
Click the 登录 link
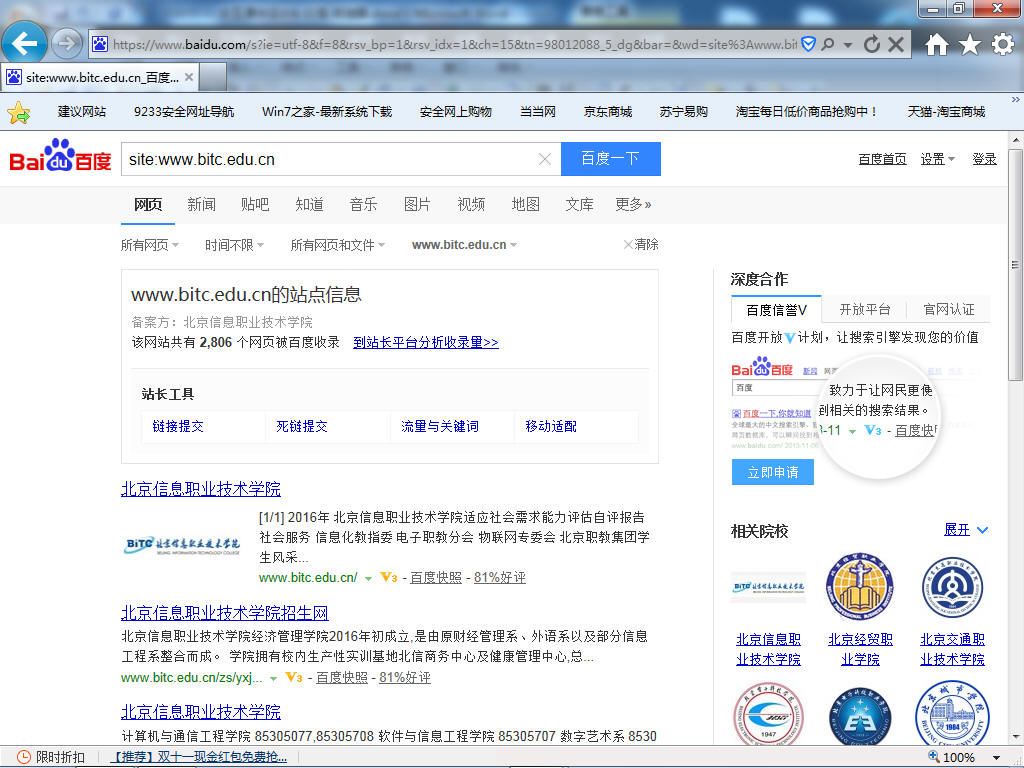click(984, 159)
